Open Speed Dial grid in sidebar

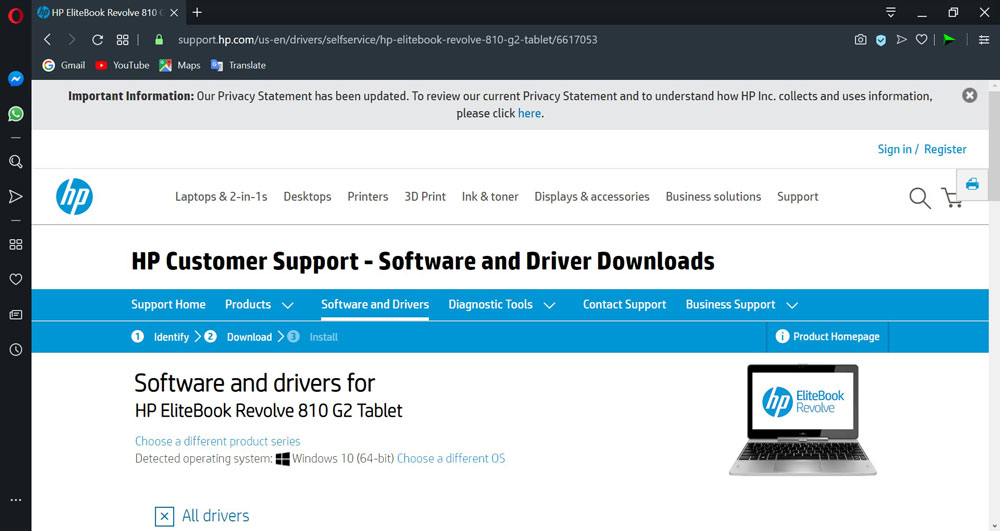coord(16,244)
